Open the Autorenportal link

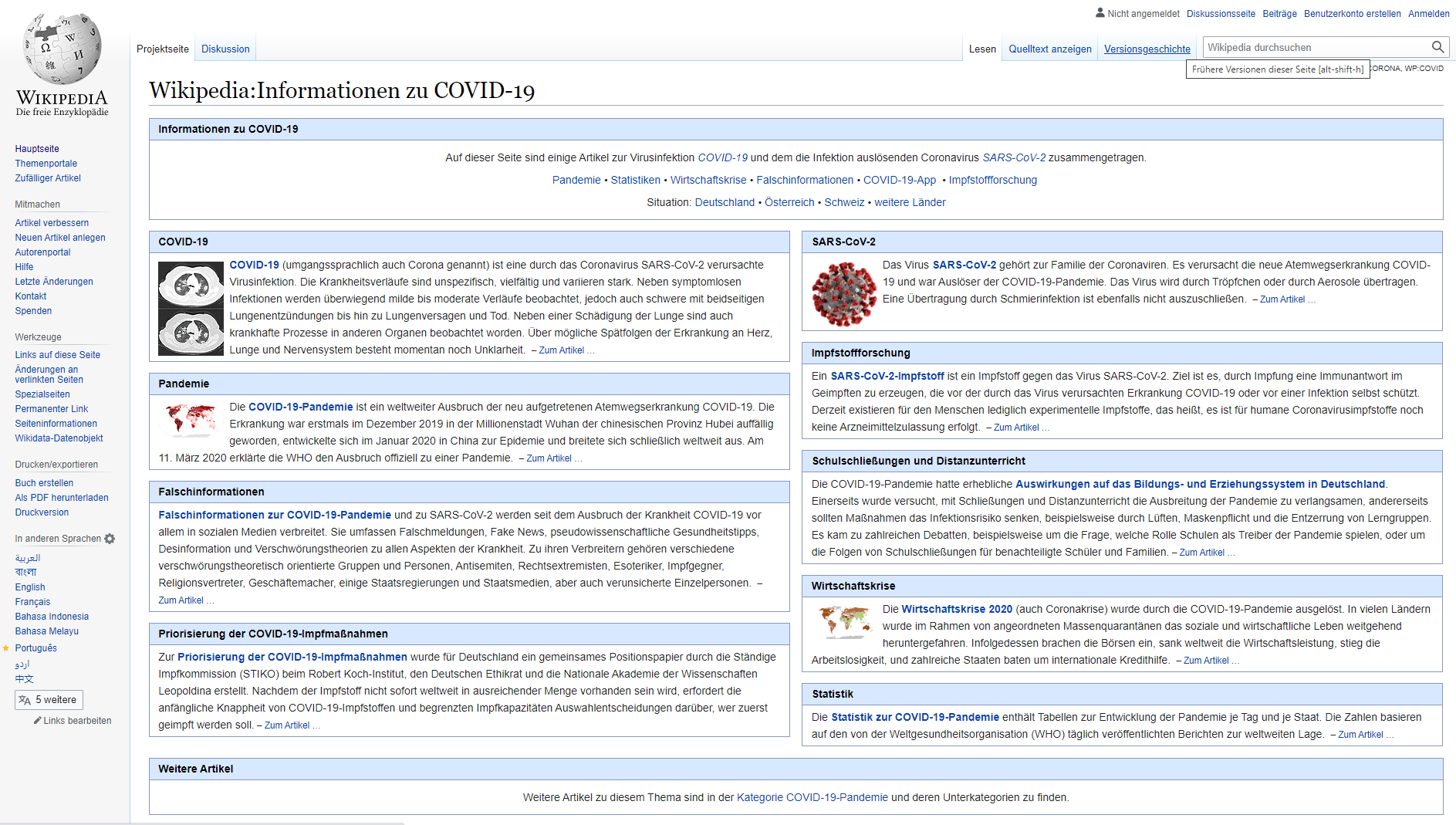click(x=42, y=252)
